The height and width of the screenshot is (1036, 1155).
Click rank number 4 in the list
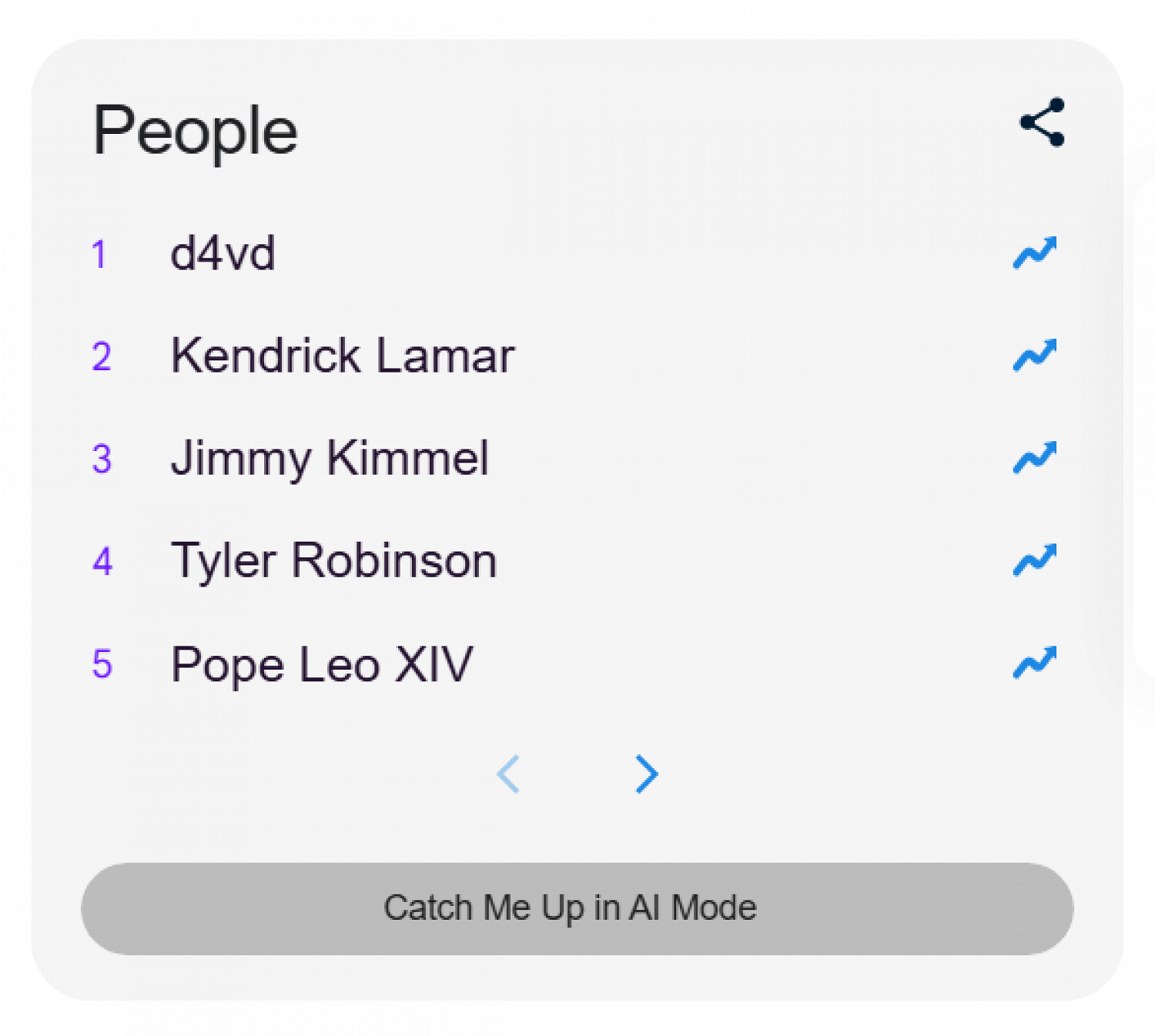click(102, 561)
